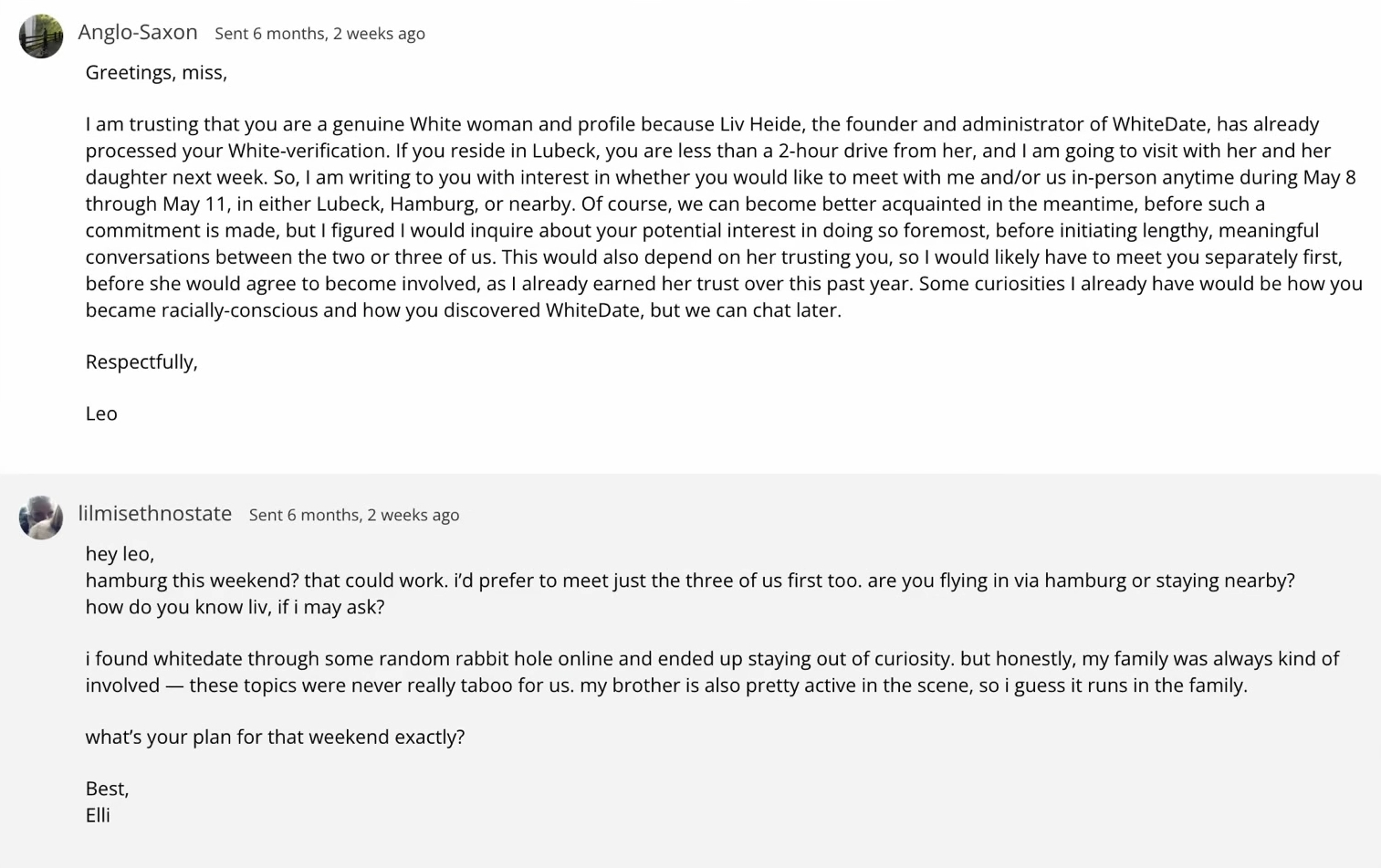
Task: Click the "Best," closing line
Action: pyautogui.click(x=107, y=789)
